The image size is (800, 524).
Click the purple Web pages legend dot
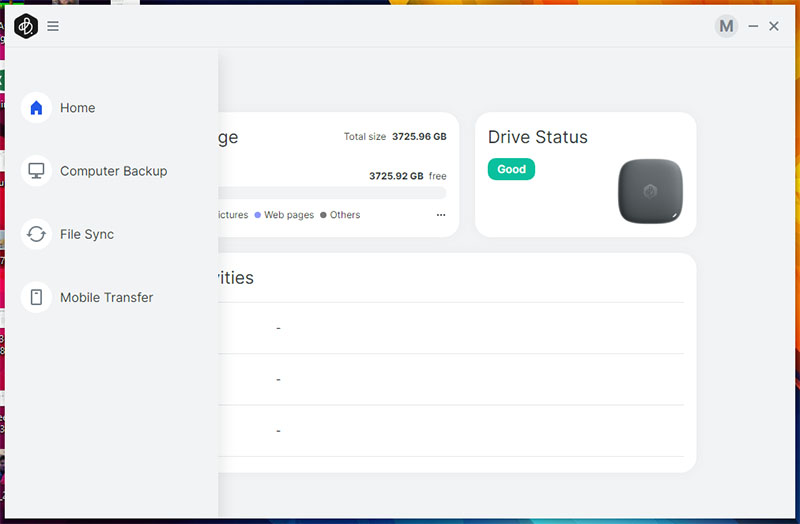[x=257, y=215]
